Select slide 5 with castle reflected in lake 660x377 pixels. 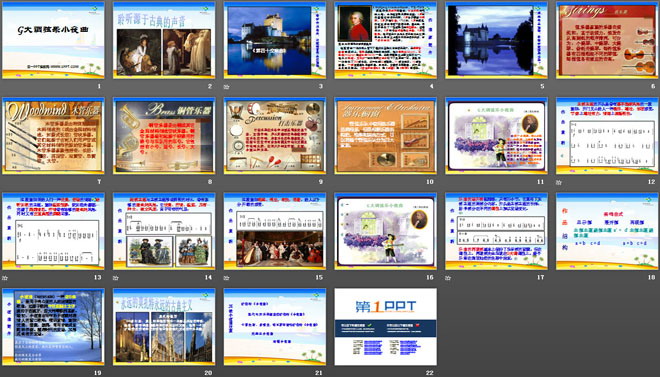(496, 40)
